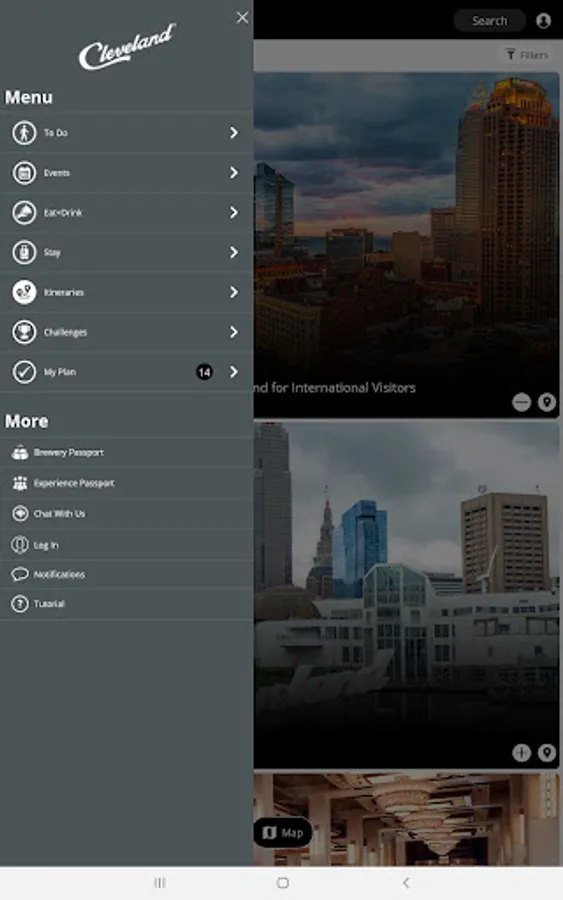Screen dimensions: 563x900
Task: Select Chat With Us
Action: [x=126, y=513]
